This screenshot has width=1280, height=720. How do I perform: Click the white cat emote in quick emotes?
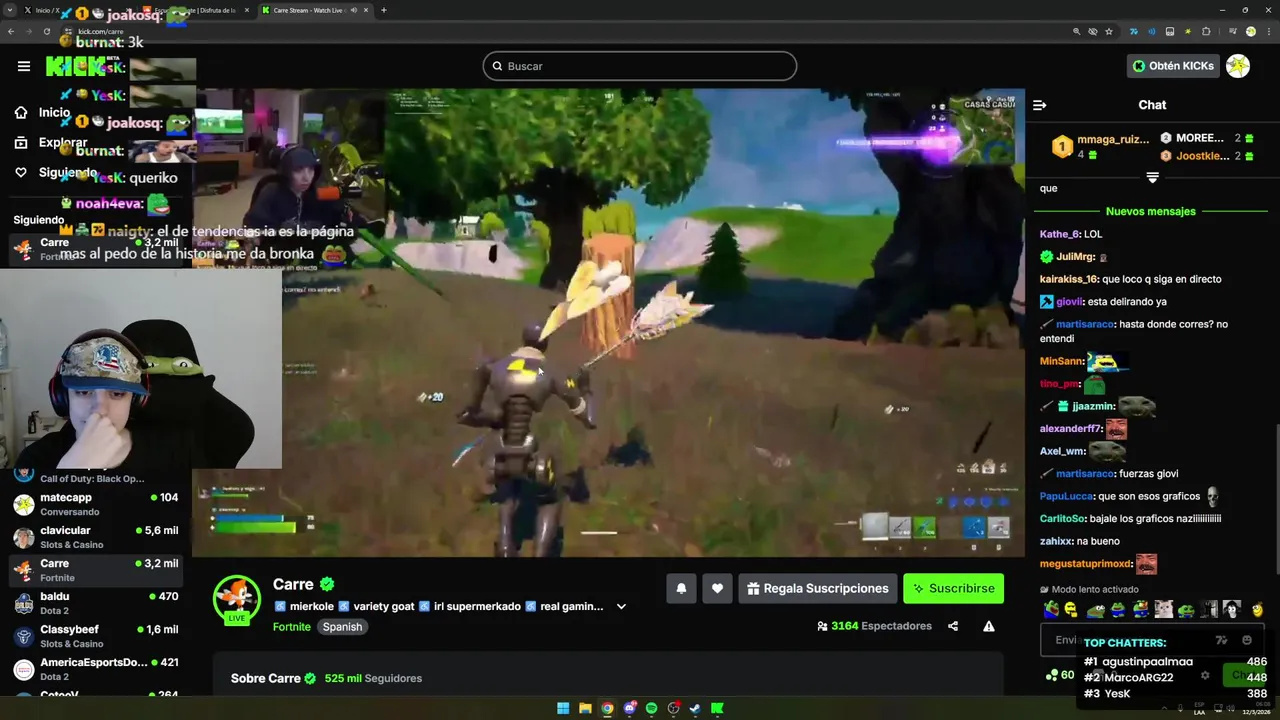(1163, 609)
